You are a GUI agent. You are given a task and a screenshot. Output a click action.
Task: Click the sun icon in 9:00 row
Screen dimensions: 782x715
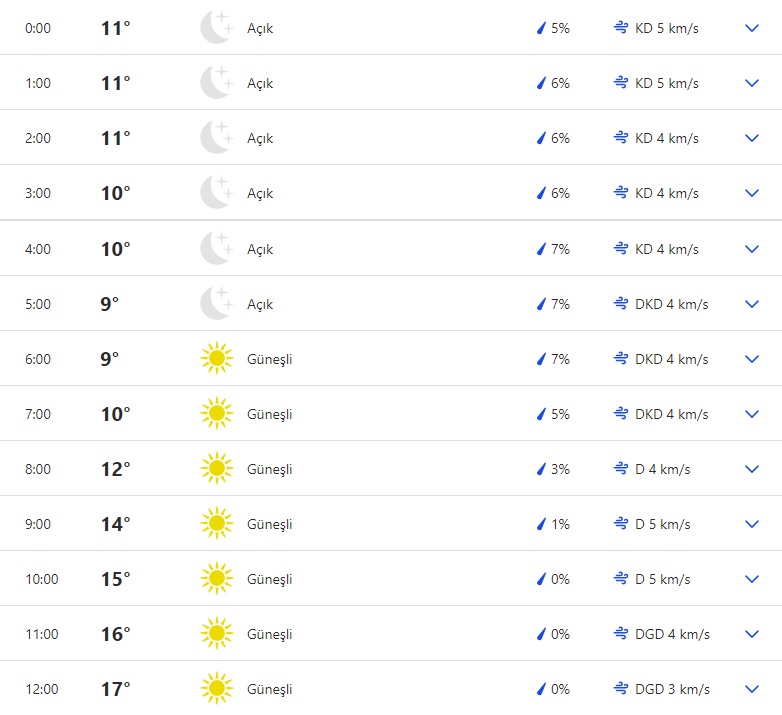tap(216, 523)
